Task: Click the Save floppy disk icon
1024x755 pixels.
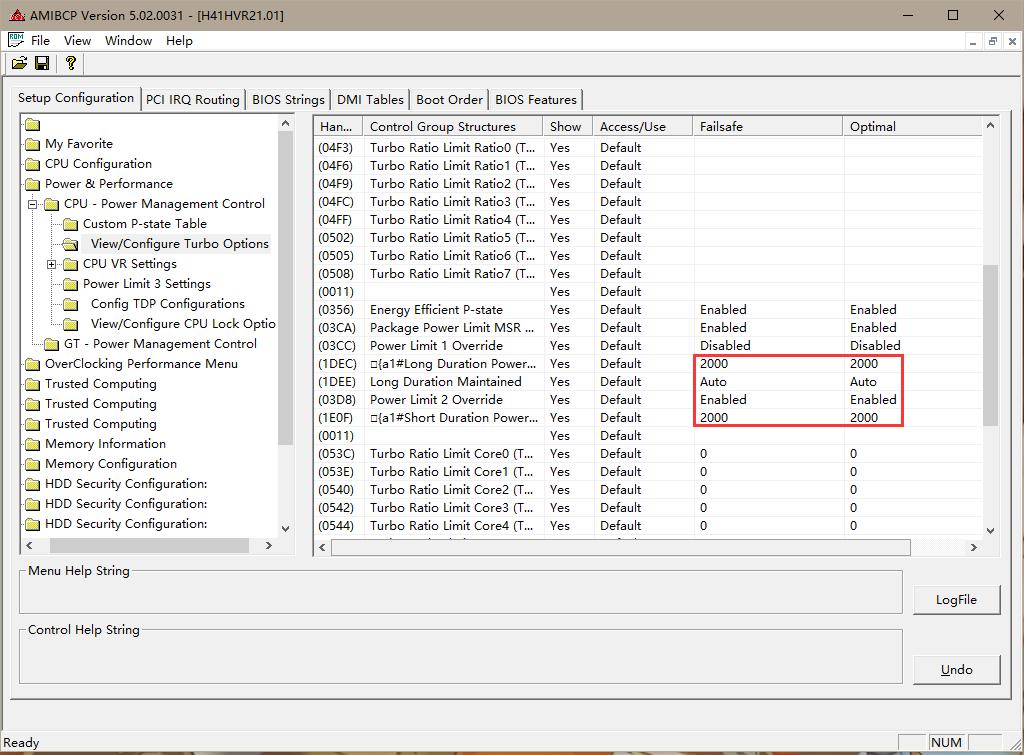Action: click(42, 63)
